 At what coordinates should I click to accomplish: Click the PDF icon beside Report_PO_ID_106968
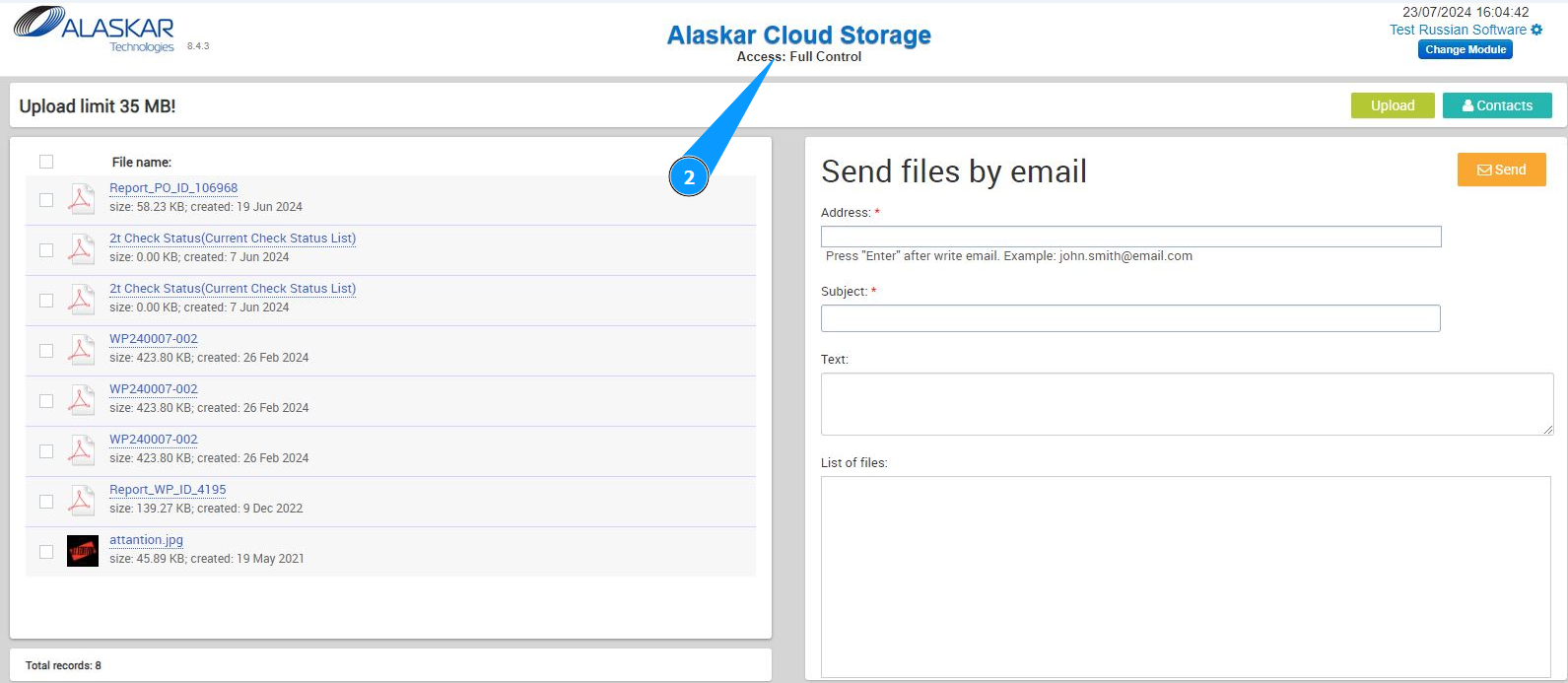(x=81, y=198)
